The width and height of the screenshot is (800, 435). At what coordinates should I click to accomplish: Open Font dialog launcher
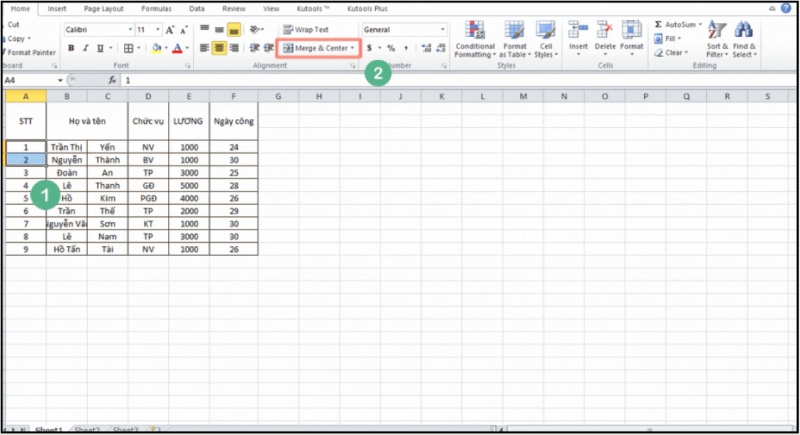coord(188,66)
